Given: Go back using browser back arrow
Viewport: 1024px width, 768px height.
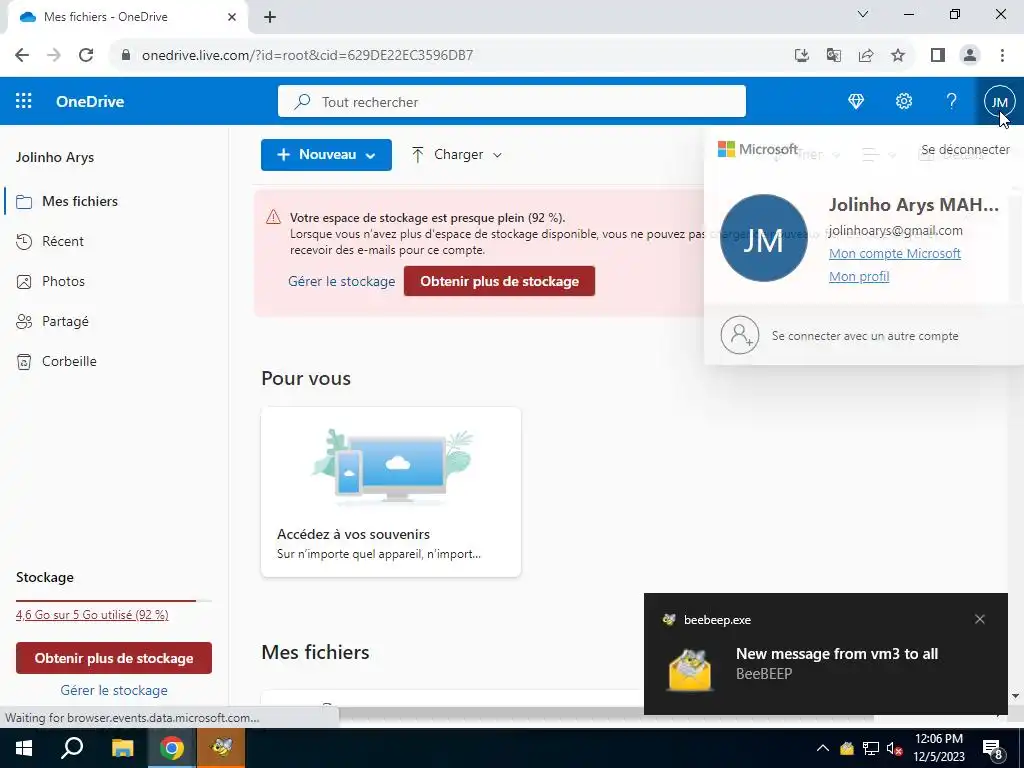Looking at the screenshot, I should pos(22,55).
